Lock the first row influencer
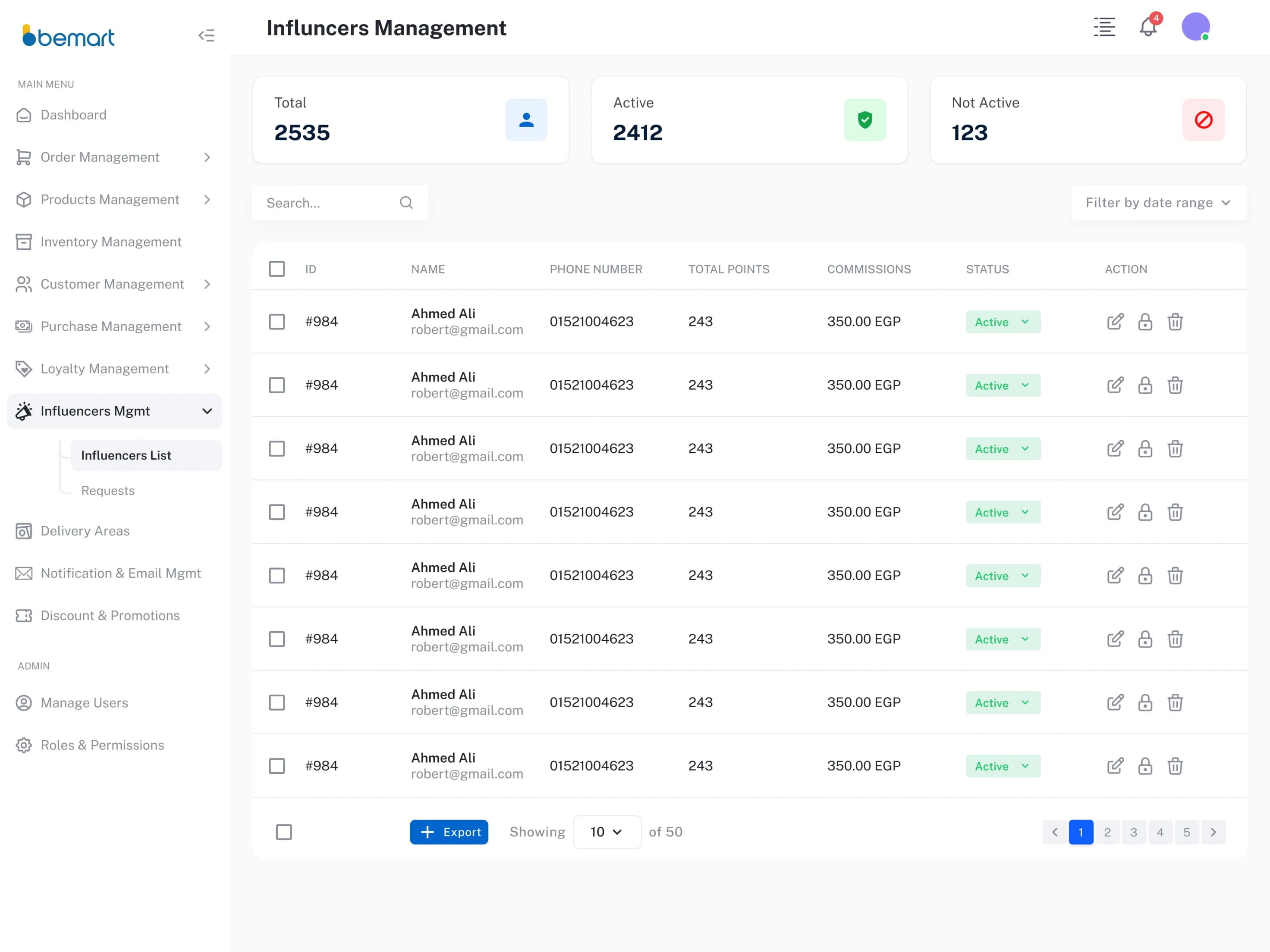The width and height of the screenshot is (1270, 952). pos(1145,321)
